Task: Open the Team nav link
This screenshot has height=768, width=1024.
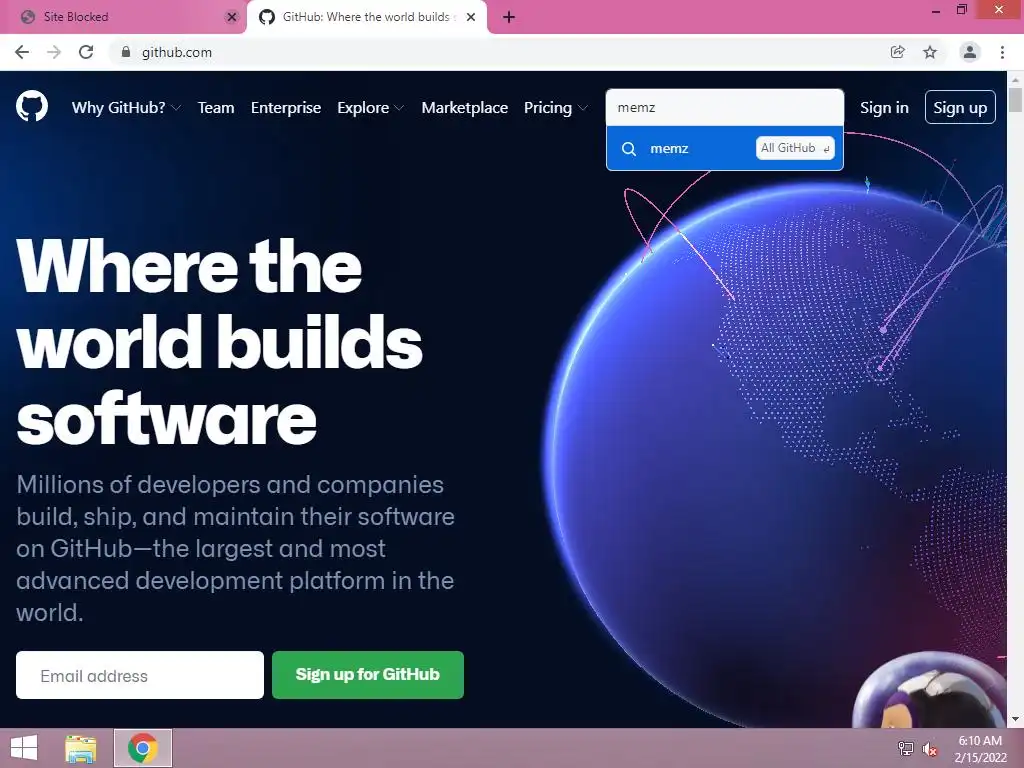Action: (216, 108)
